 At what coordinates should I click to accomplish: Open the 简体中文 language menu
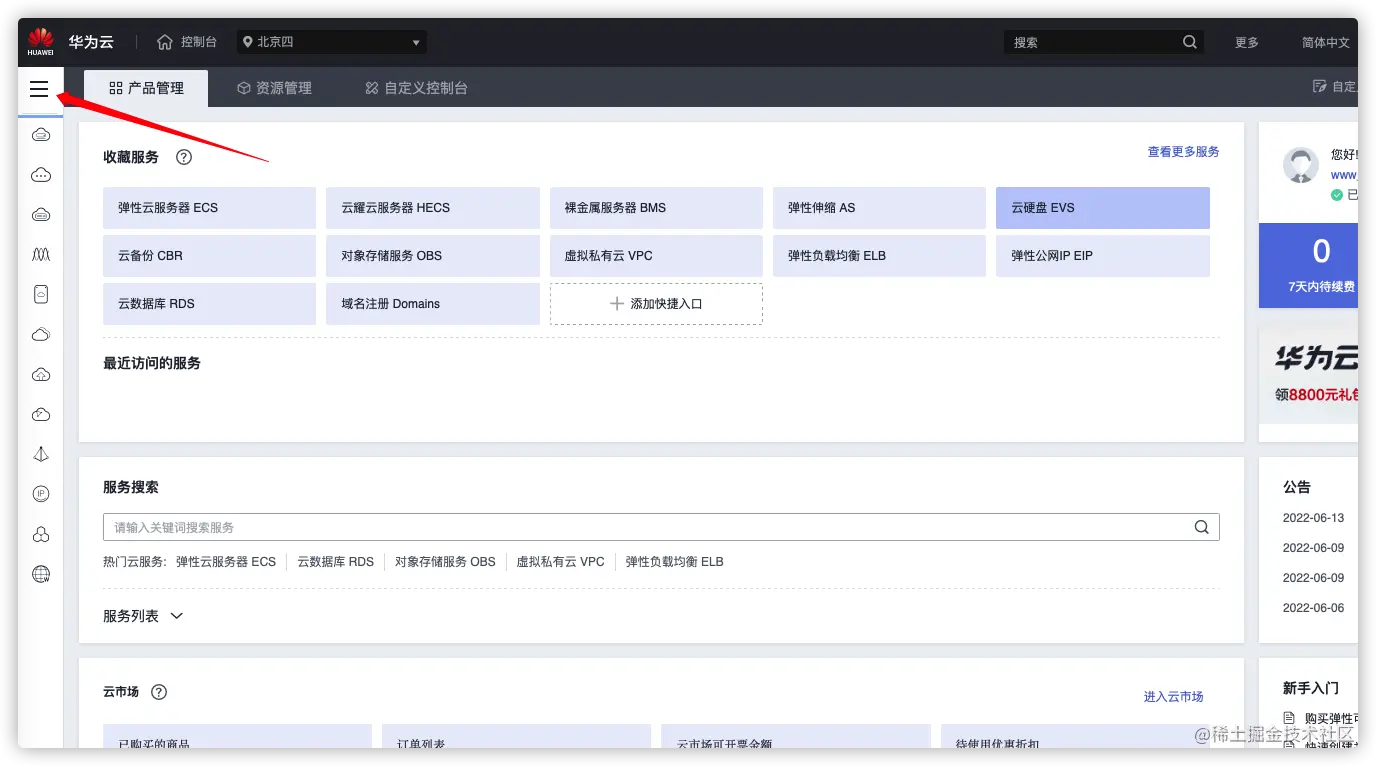click(1326, 43)
